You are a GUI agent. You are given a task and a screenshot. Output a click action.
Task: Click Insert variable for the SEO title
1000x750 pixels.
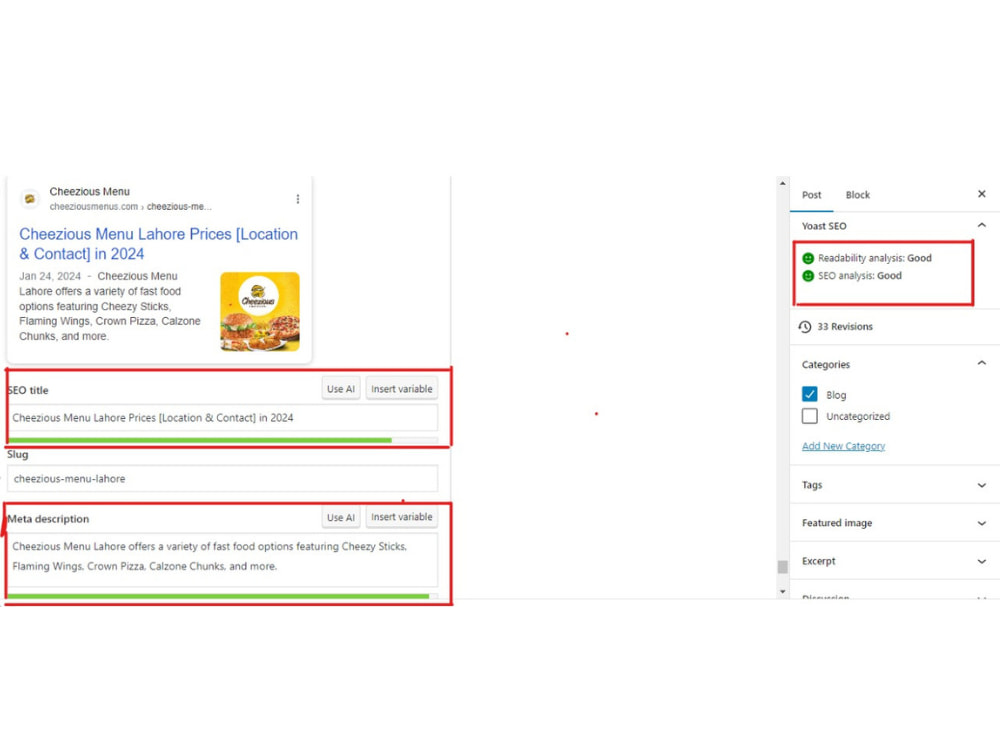coord(402,389)
